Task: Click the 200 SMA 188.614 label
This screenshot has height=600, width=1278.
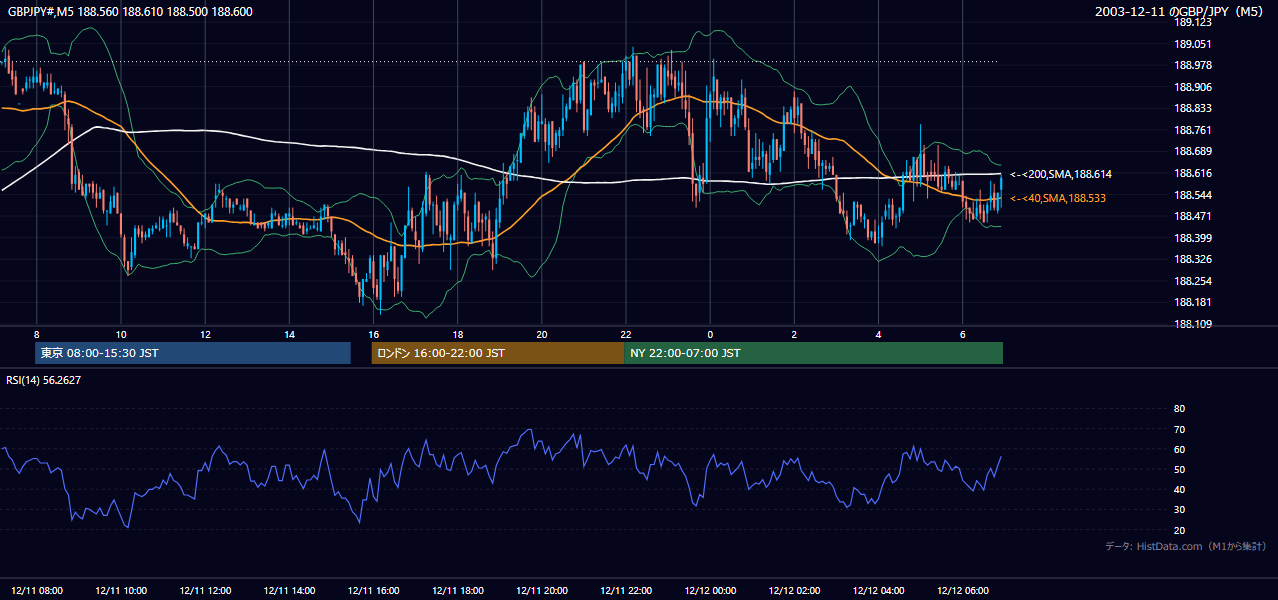Action: [1061, 174]
